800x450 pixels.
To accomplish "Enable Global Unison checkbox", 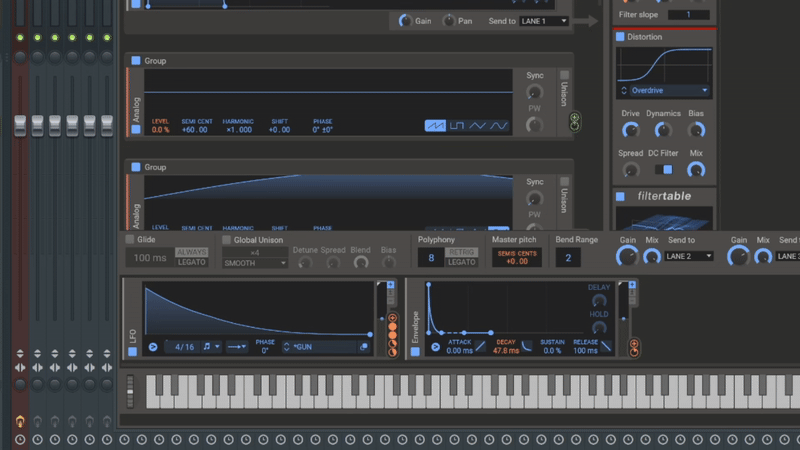I will pos(226,240).
